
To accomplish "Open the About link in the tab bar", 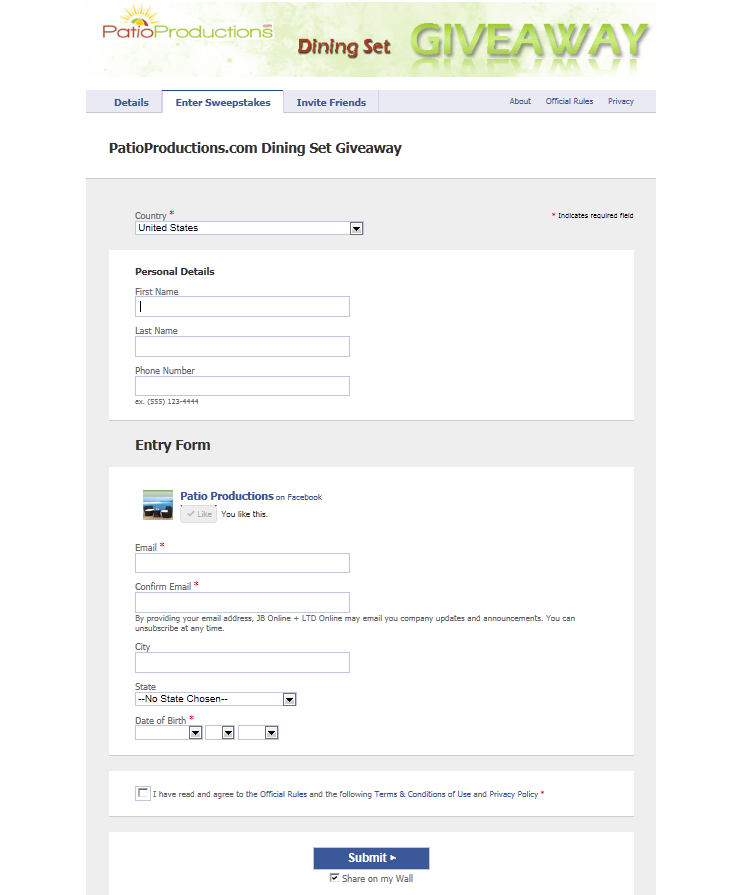I will click(520, 101).
